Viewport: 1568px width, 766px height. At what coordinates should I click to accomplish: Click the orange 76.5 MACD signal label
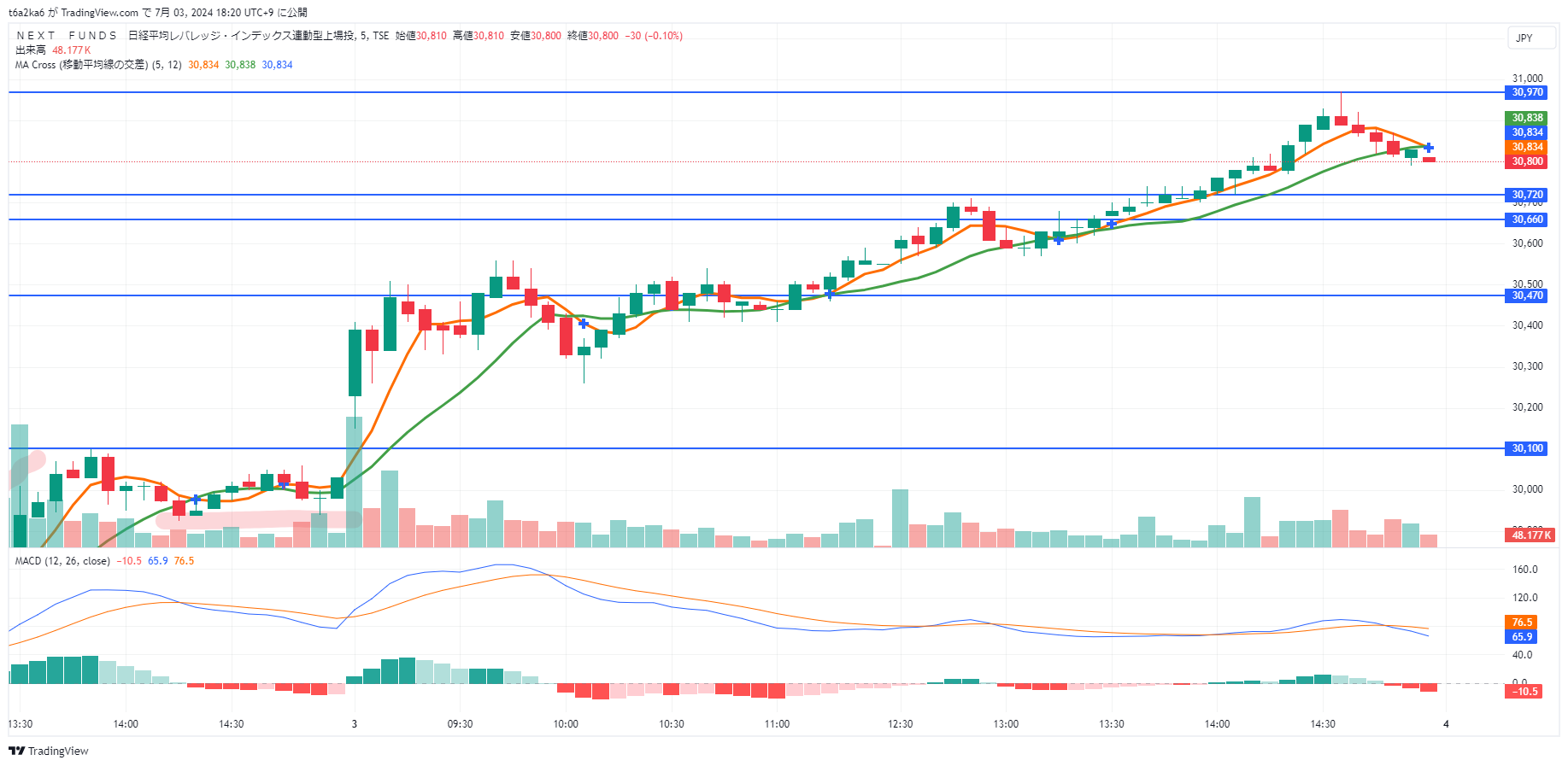[x=1521, y=623]
